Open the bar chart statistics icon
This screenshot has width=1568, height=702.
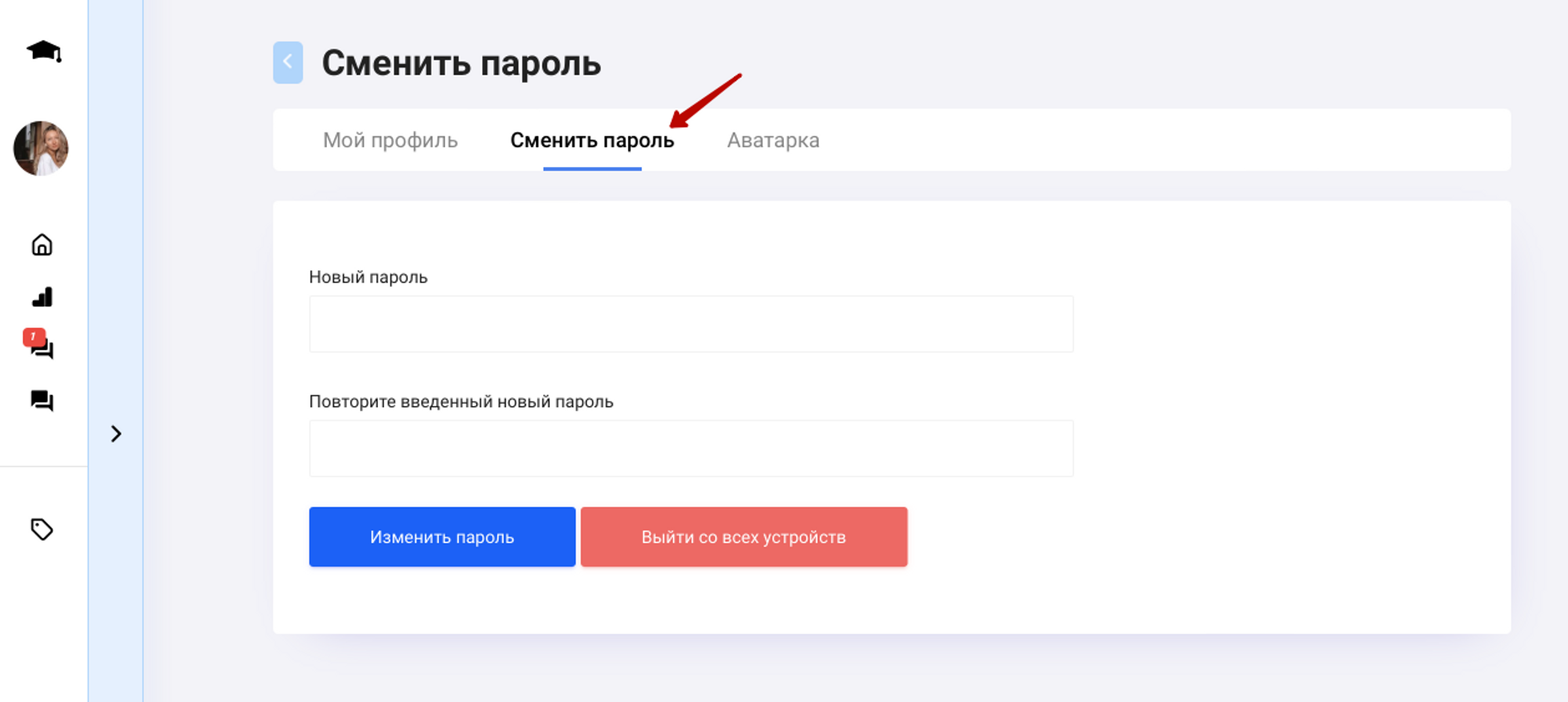42,297
